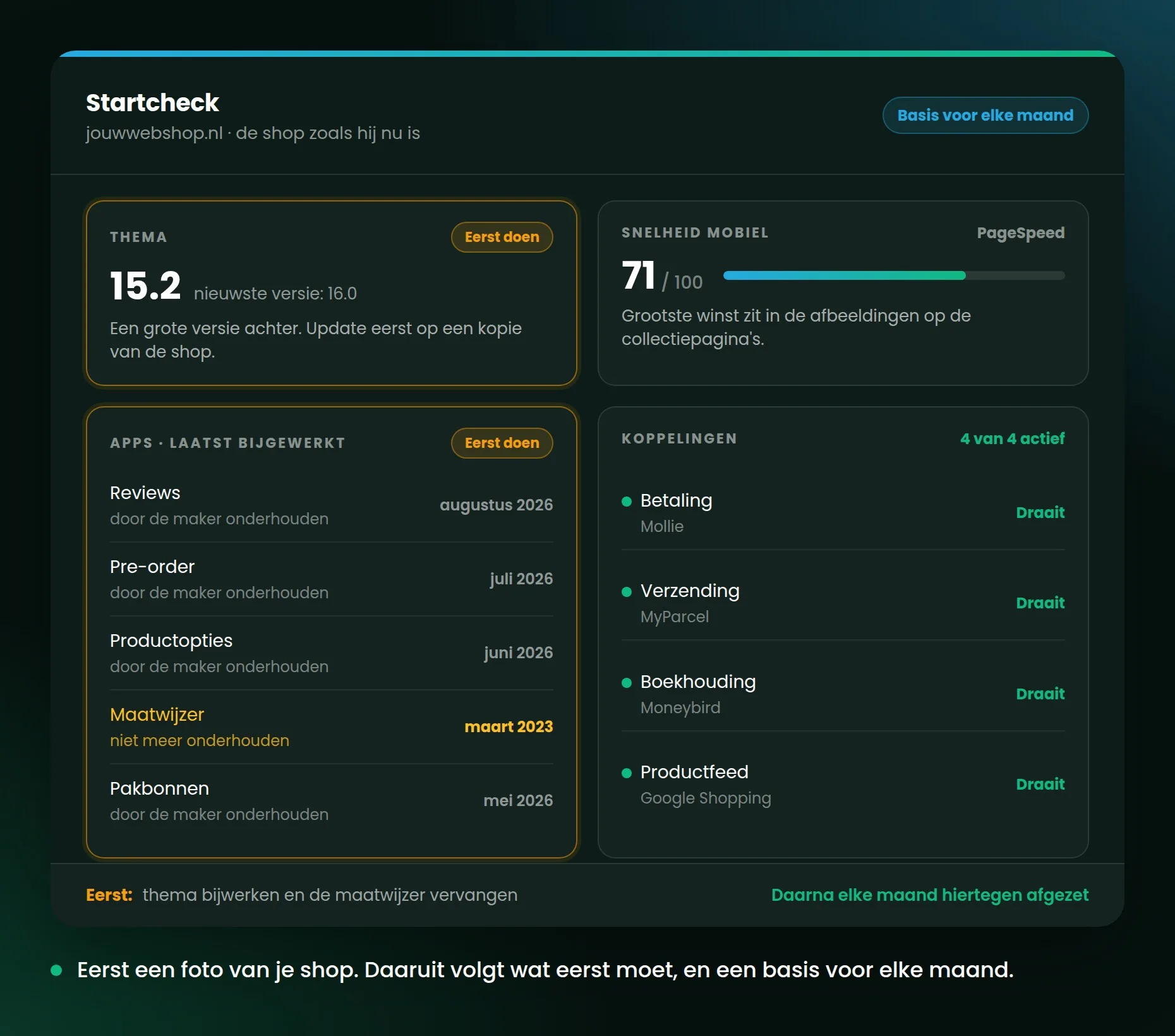
Task: Click 'Draait' status for MyParcel
Action: (x=1040, y=603)
